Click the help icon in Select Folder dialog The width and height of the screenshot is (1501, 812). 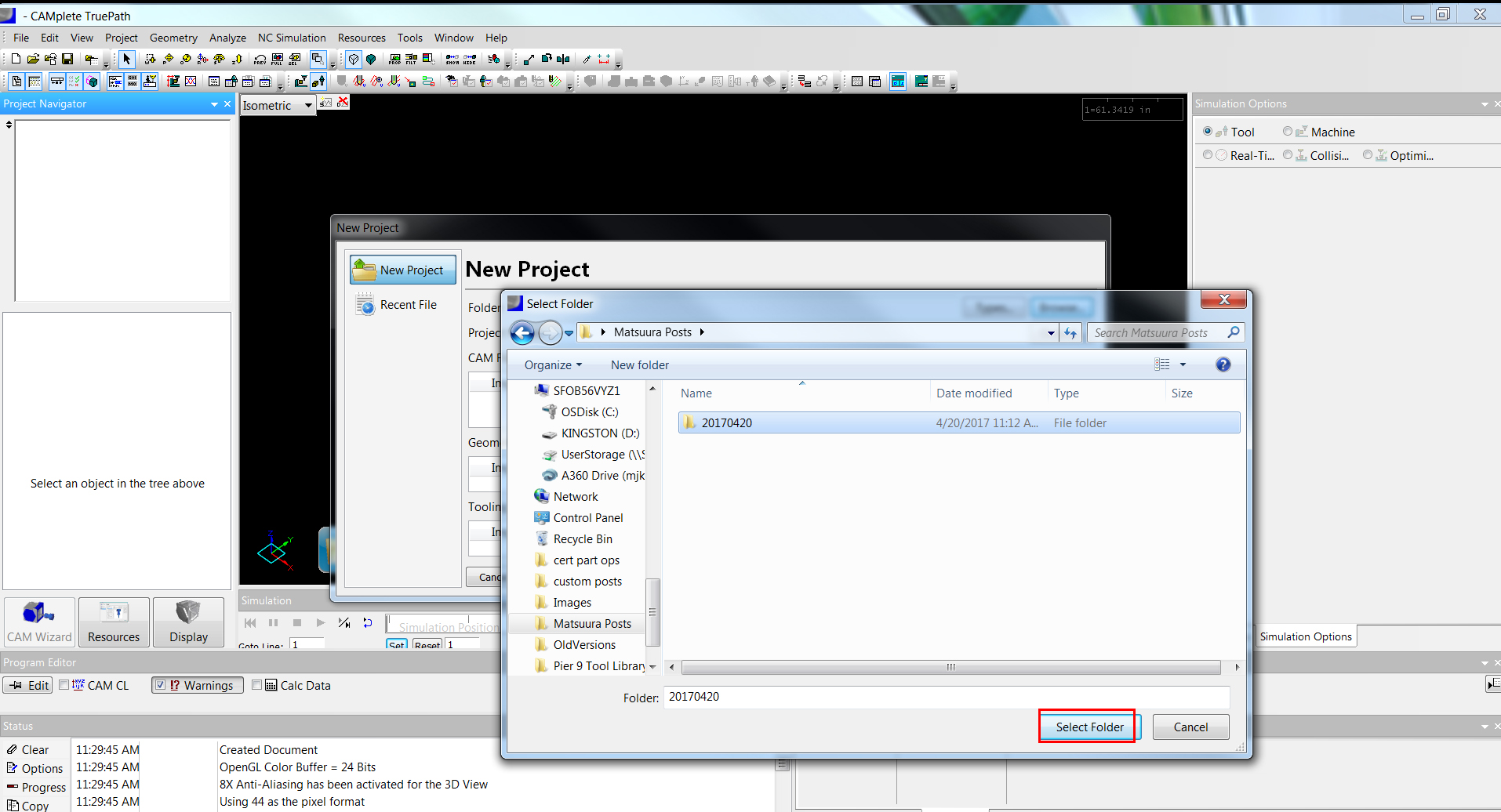coord(1223,364)
